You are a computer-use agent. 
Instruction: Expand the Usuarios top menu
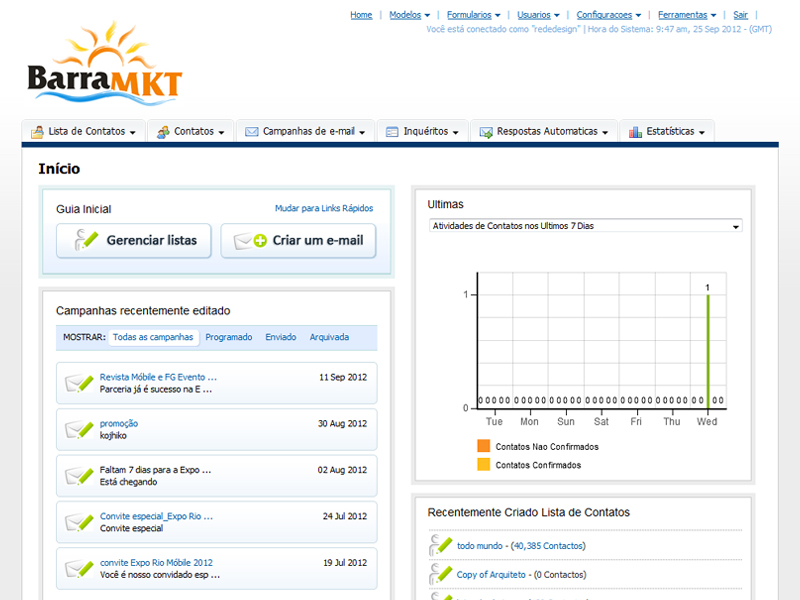[538, 15]
